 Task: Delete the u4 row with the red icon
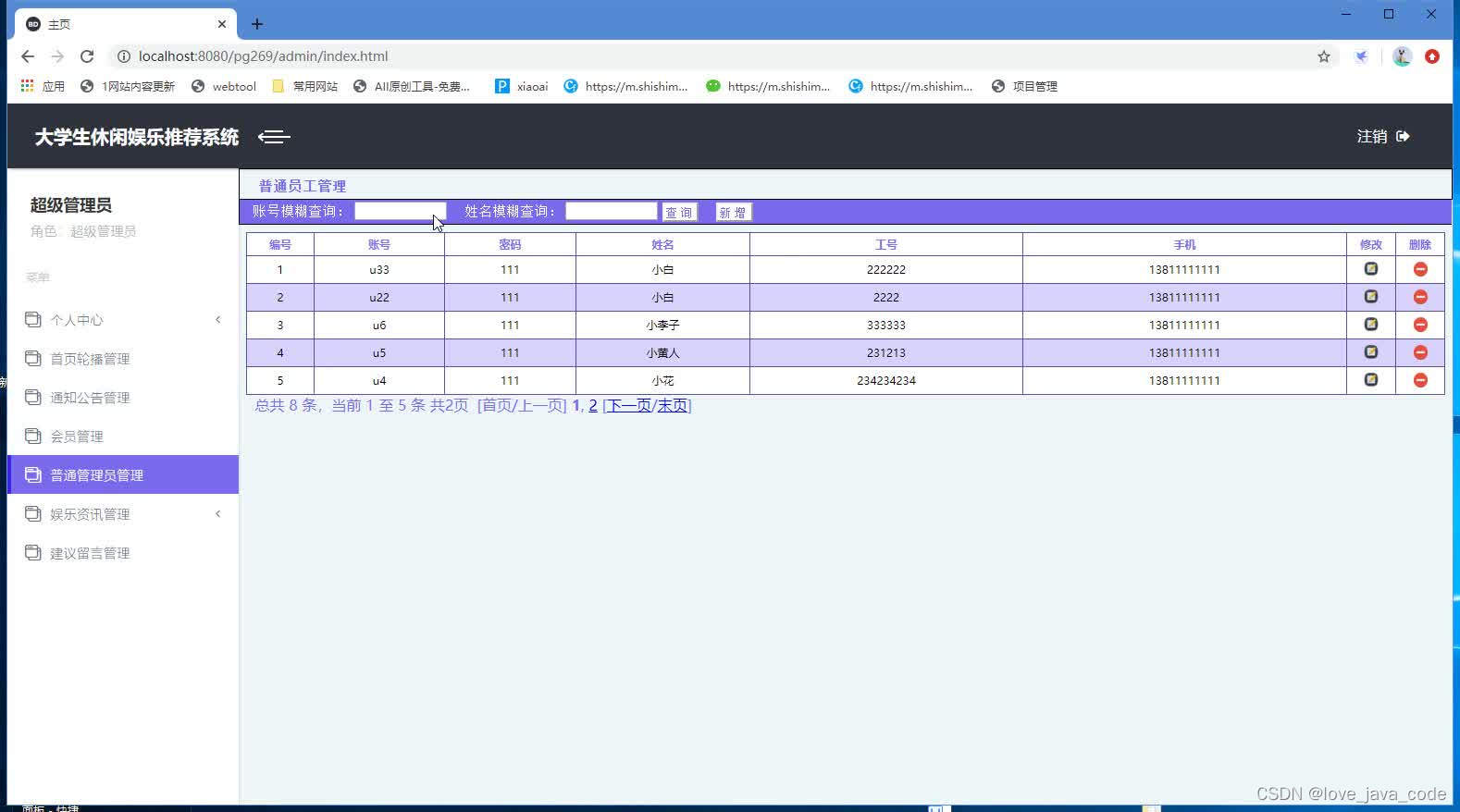[1420, 380]
